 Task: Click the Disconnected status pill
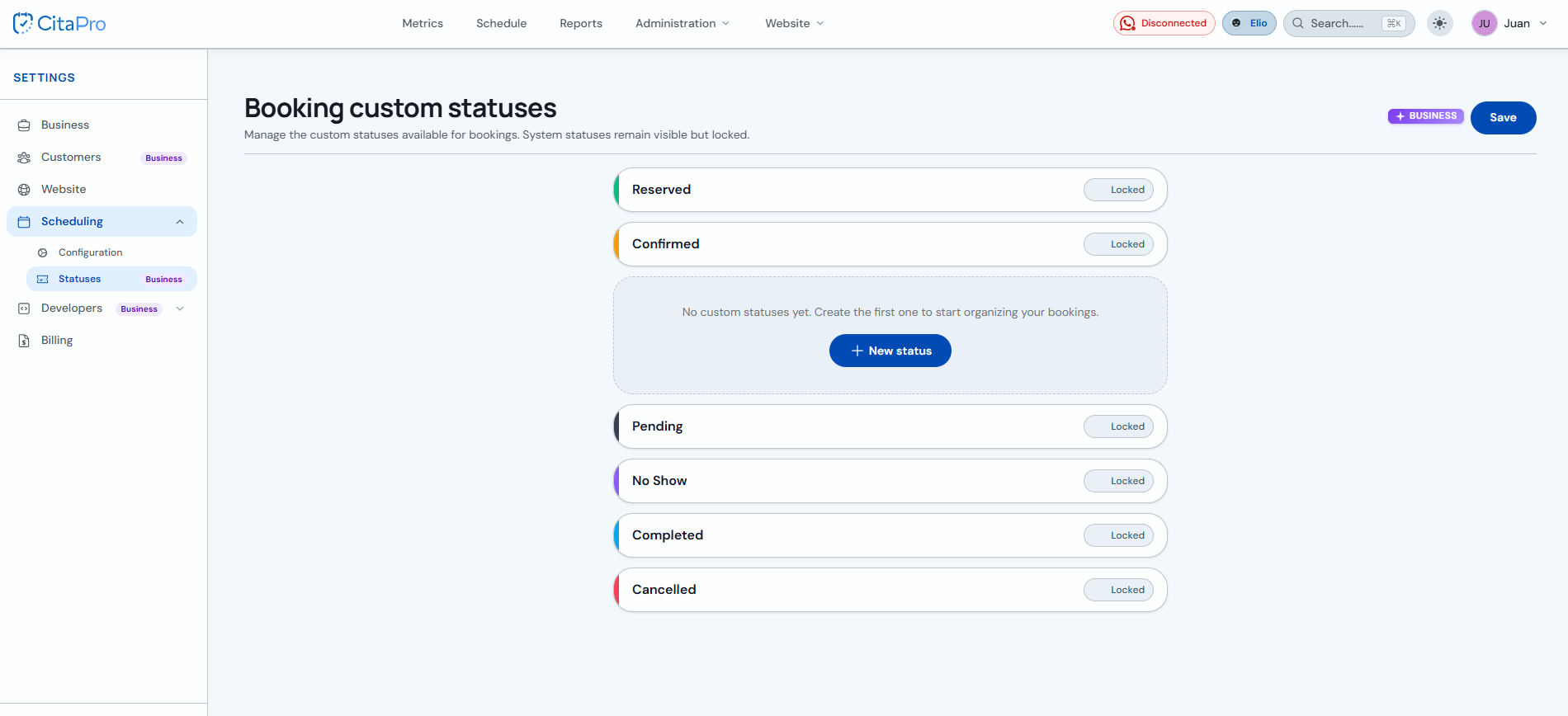click(1164, 23)
